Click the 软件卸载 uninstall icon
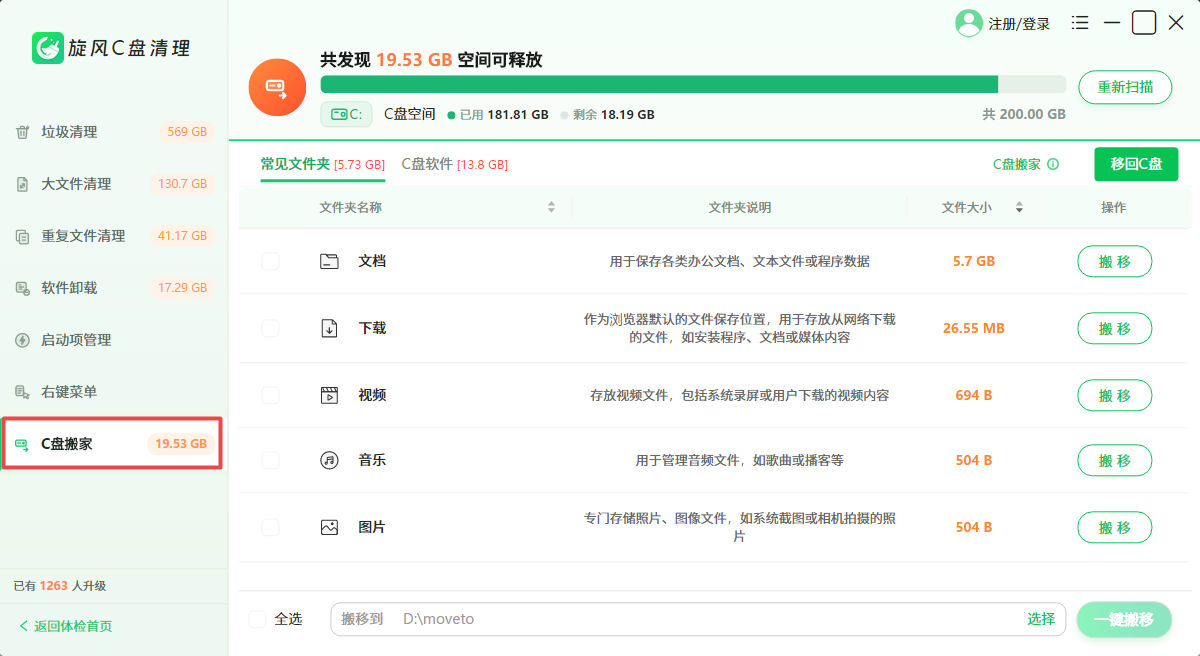This screenshot has width=1200, height=656. click(22, 288)
